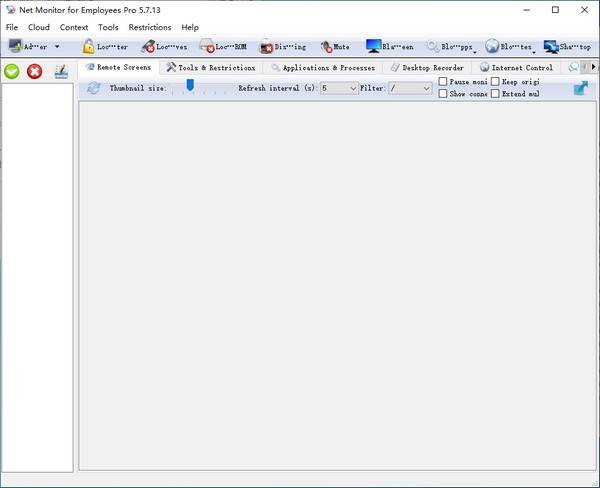Open the Desktop Recorder tab
The image size is (600, 488).
coord(427,68)
